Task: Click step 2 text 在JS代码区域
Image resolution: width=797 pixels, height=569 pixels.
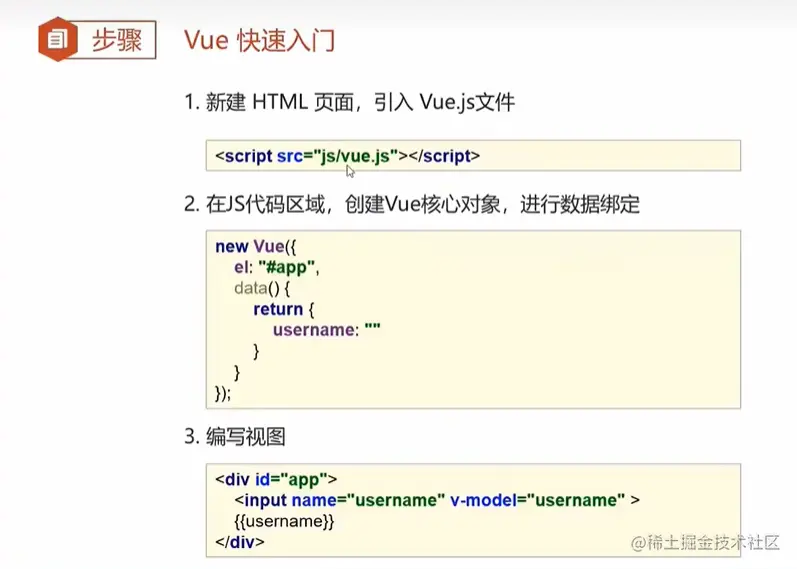Action: 265,204
